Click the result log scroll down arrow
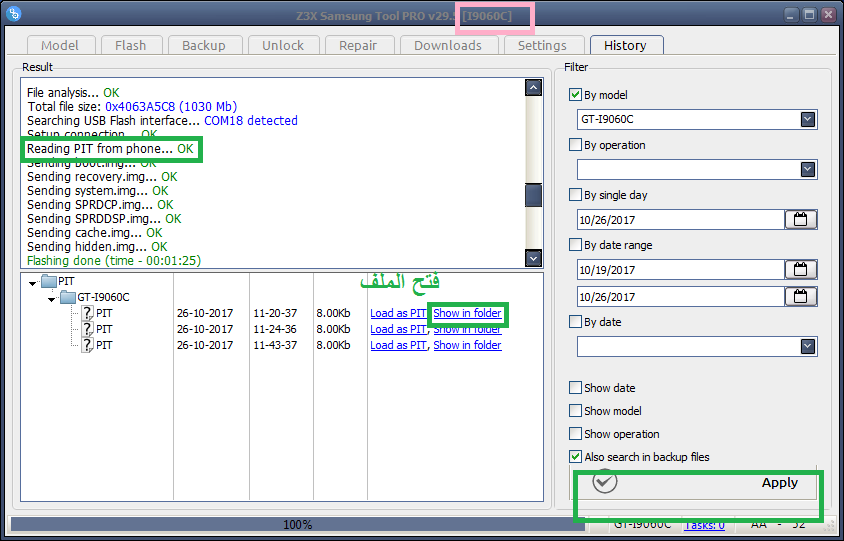Viewport: 844px width, 541px height. [x=533, y=258]
